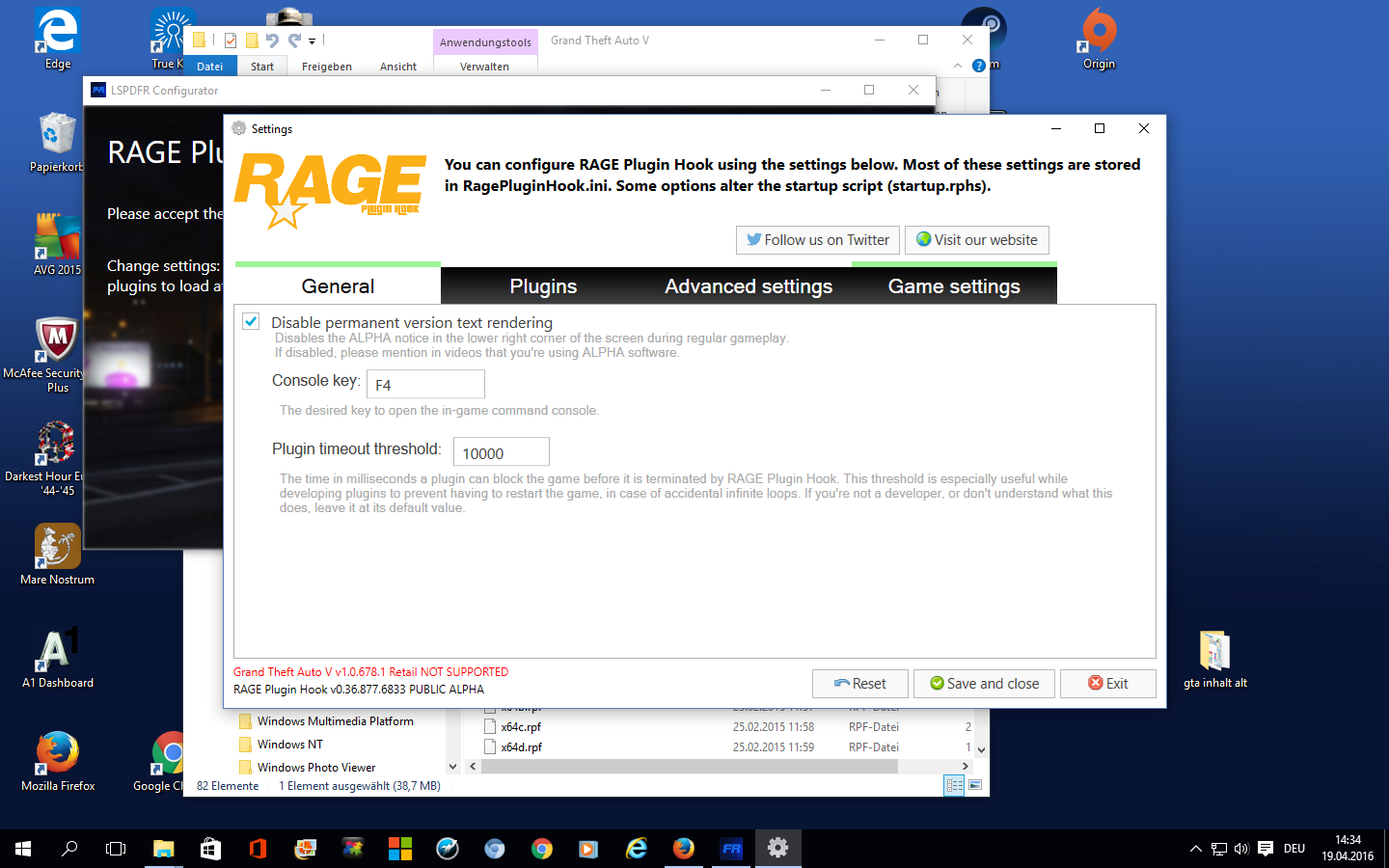Open Task View in the taskbar
Screen dimensions: 1389x868
[116, 849]
